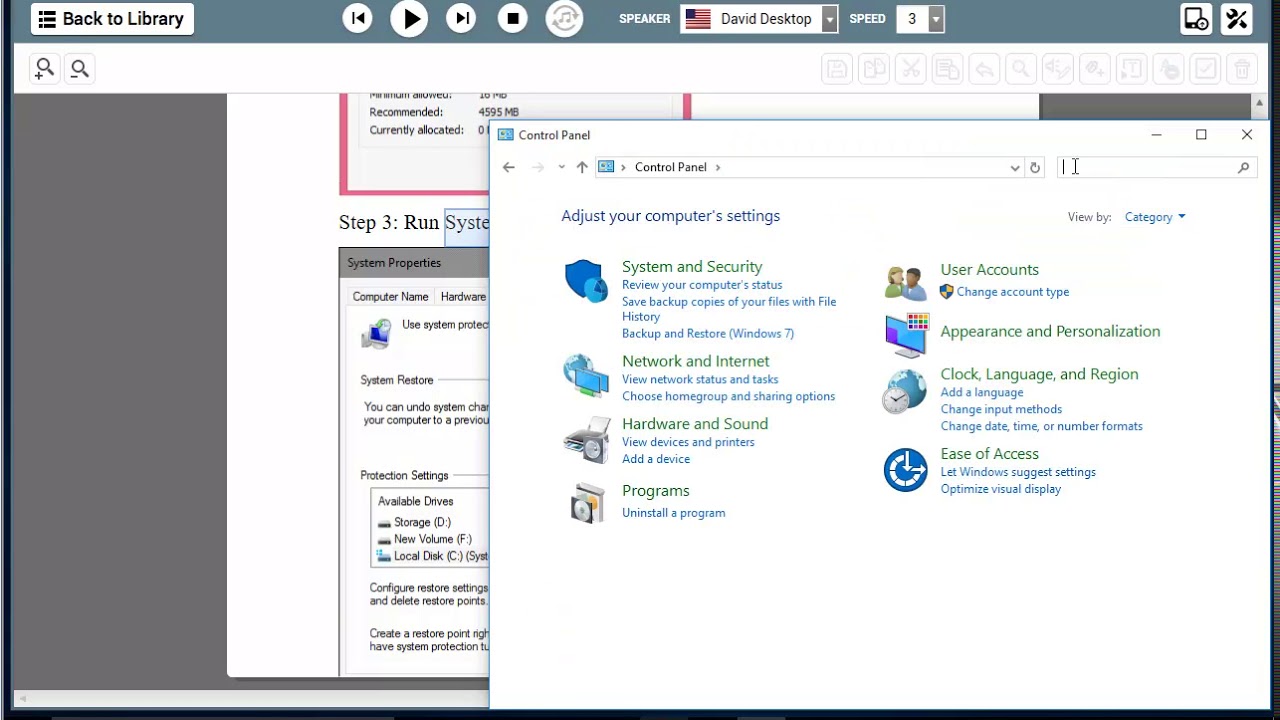Open Backup and Restore (Windows 7)

click(x=708, y=334)
